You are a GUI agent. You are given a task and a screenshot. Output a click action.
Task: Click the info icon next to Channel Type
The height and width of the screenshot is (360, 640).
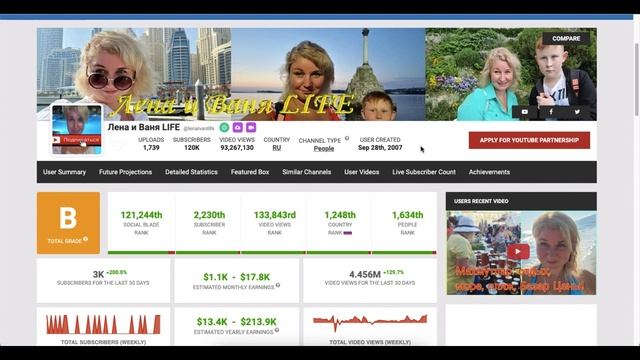tap(347, 138)
